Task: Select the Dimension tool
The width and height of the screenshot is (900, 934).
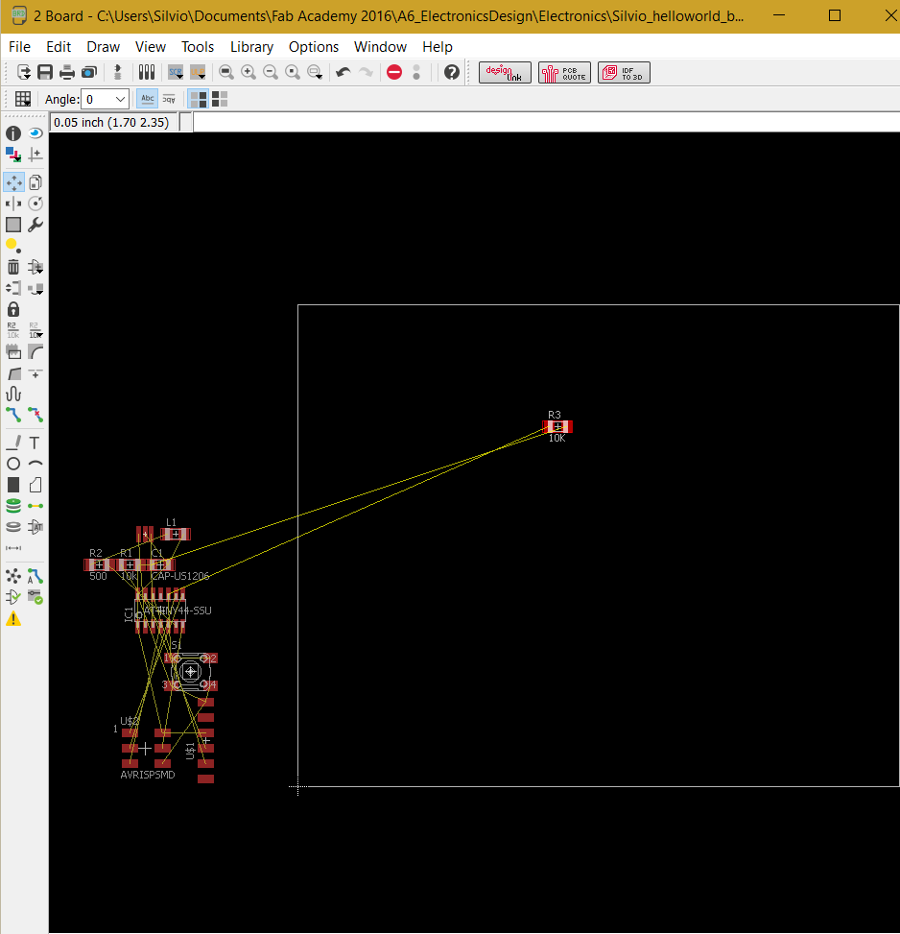Action: [13, 548]
